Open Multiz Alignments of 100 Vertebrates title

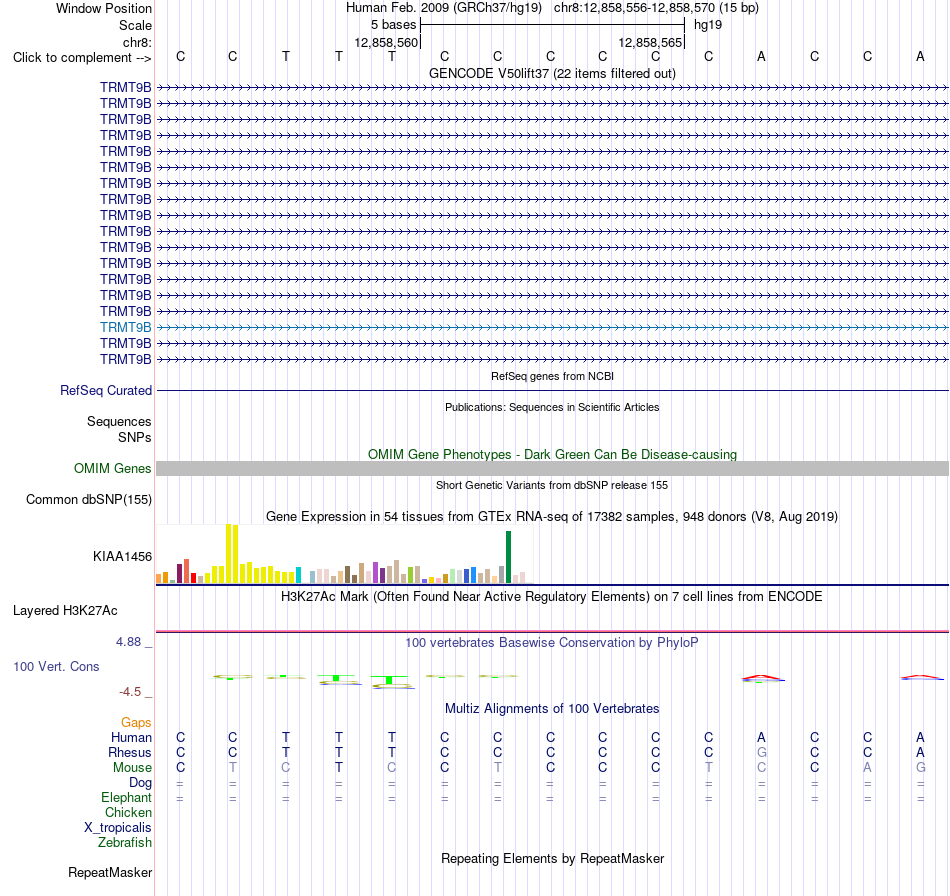tap(552, 709)
